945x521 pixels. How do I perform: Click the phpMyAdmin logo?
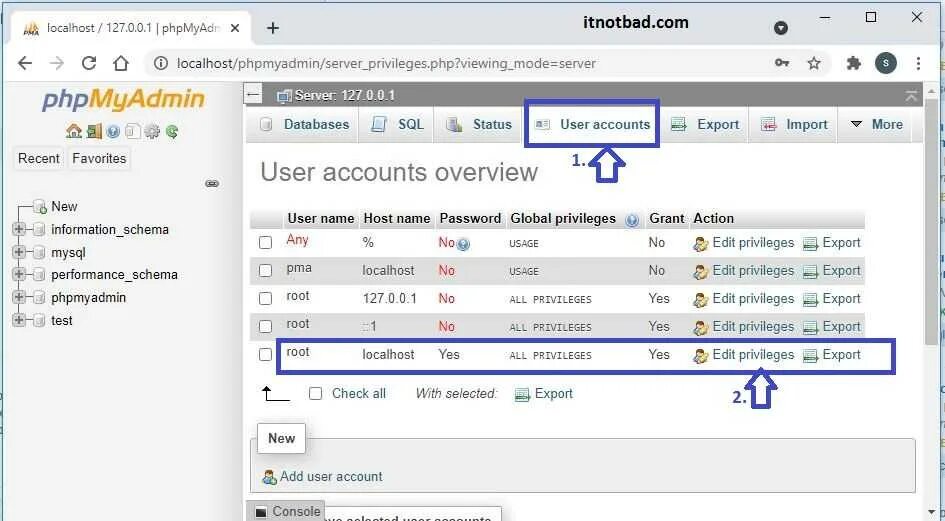pos(124,99)
